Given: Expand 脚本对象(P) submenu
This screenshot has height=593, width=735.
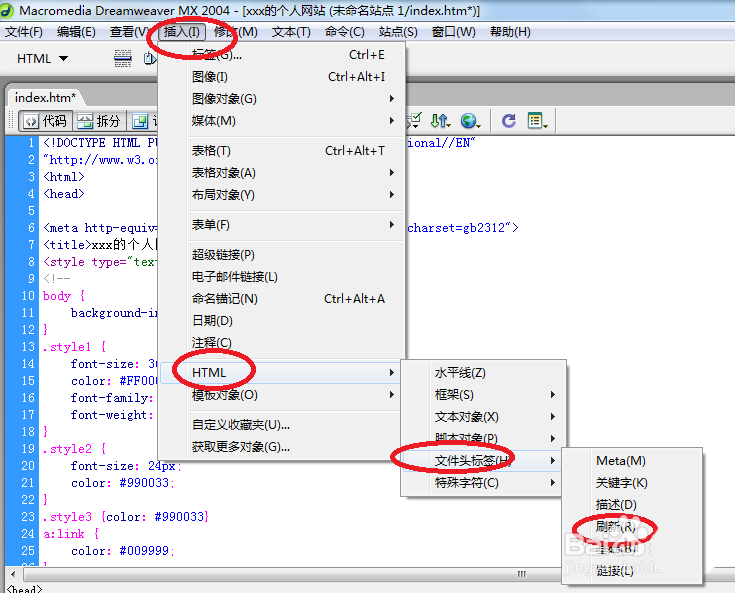Looking at the screenshot, I should 483,438.
